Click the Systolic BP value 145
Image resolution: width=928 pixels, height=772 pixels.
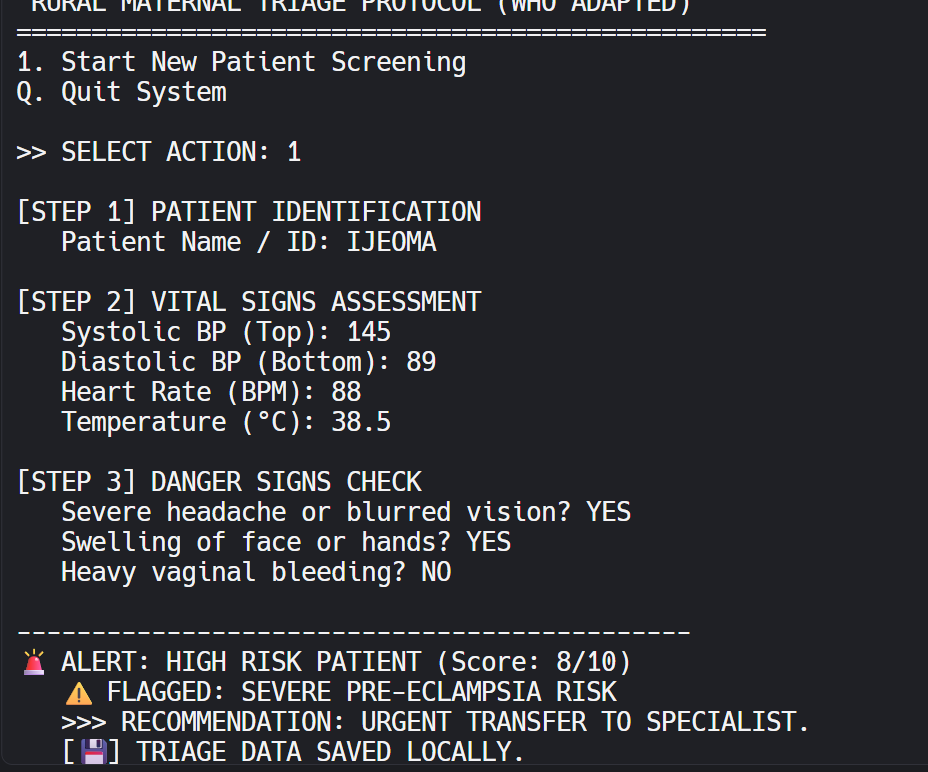pyautogui.click(x=369, y=332)
